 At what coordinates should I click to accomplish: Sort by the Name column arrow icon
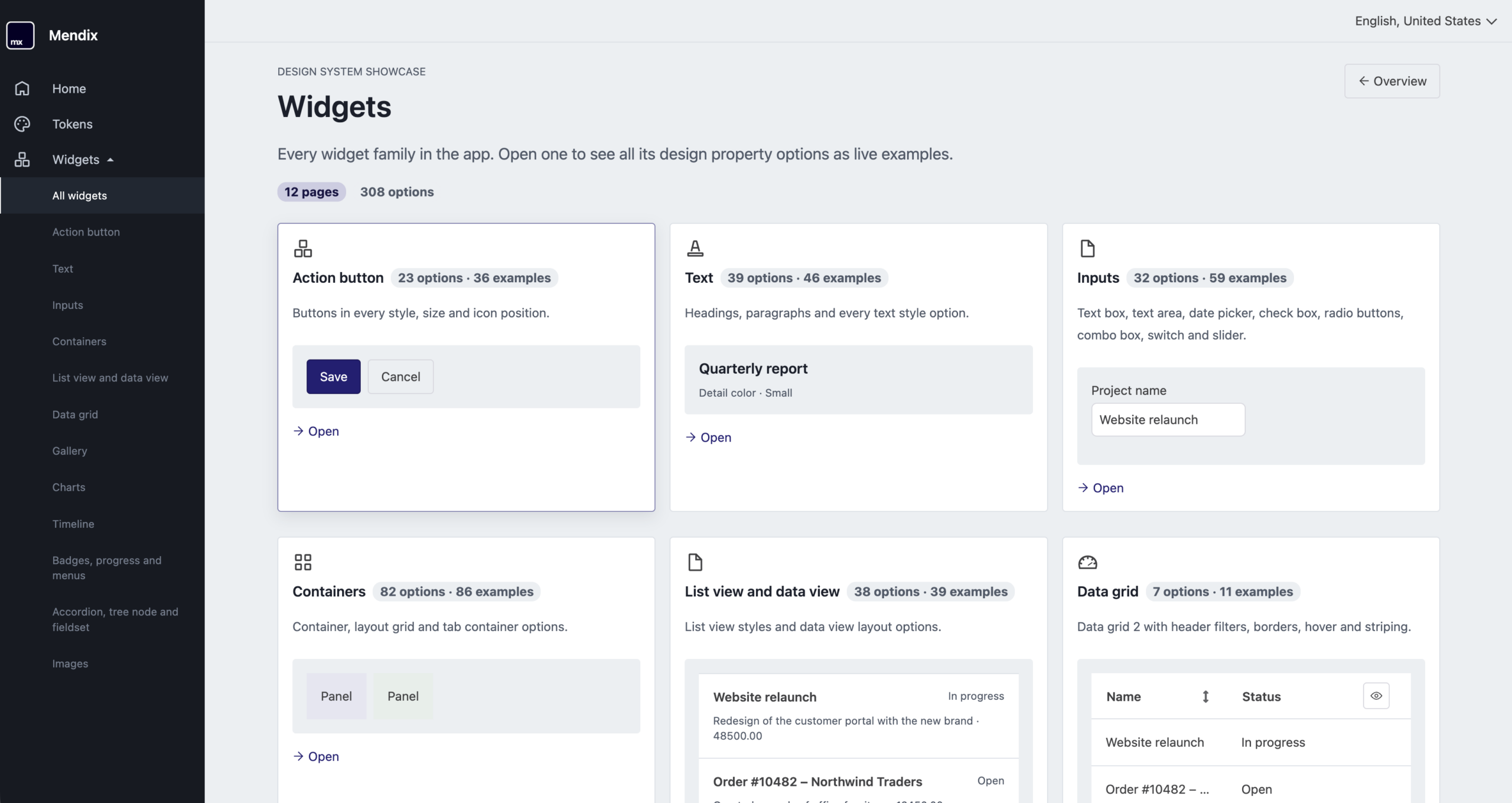tap(1205, 697)
